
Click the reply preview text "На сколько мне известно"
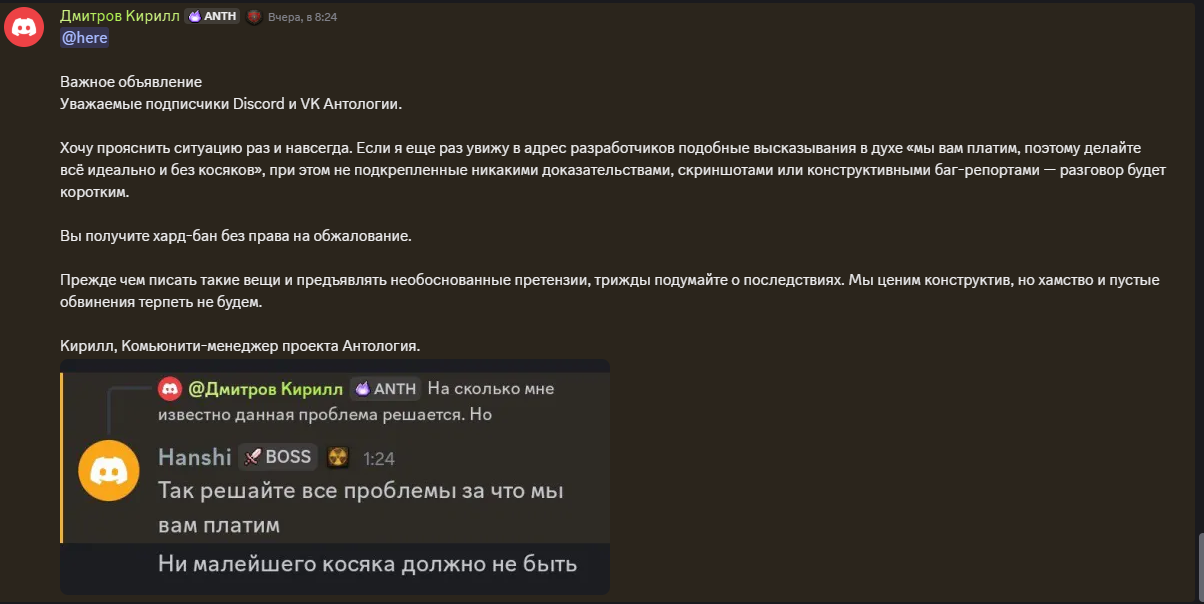pos(490,388)
